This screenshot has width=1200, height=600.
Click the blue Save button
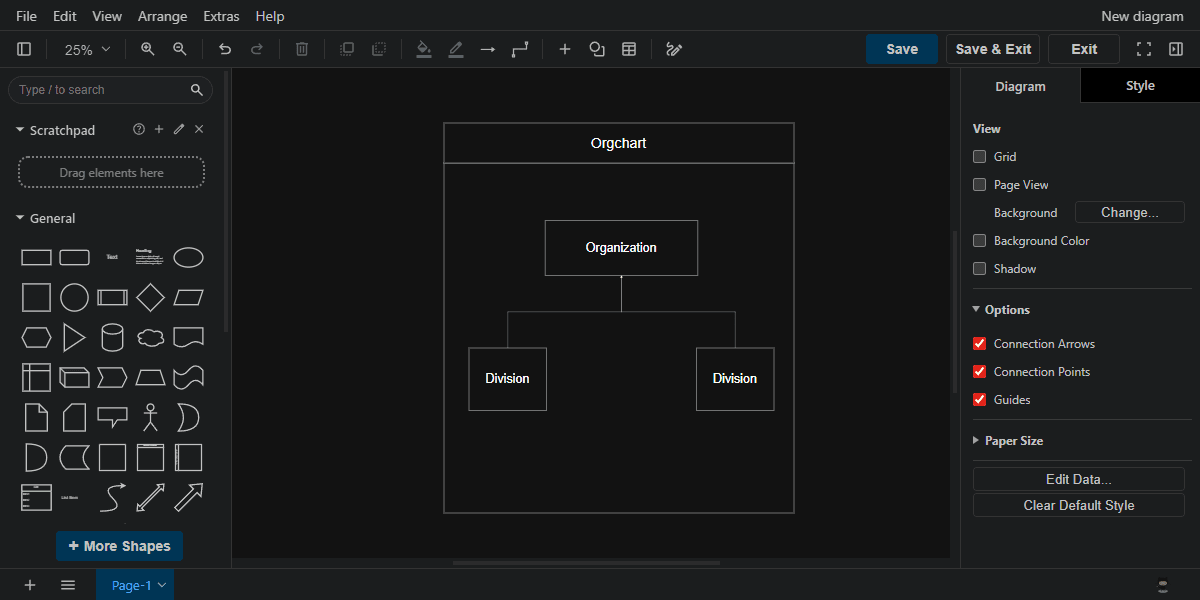point(902,49)
